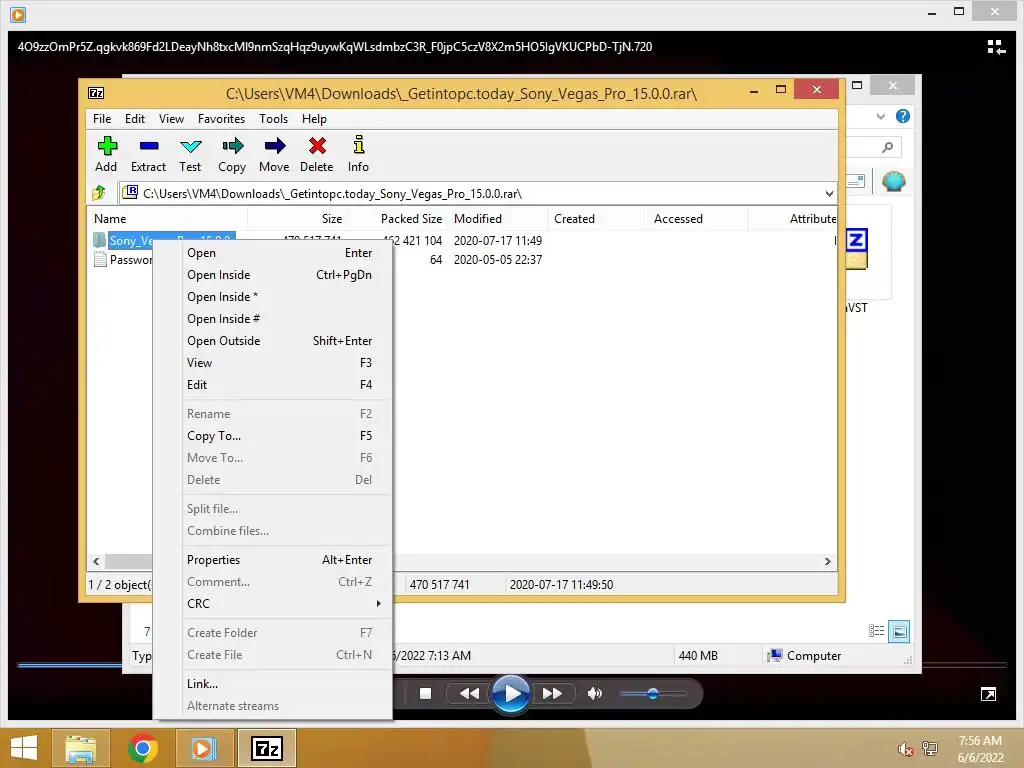The image size is (1024, 768).
Task: Click scroll left arrow of file list
Action: [x=97, y=562]
